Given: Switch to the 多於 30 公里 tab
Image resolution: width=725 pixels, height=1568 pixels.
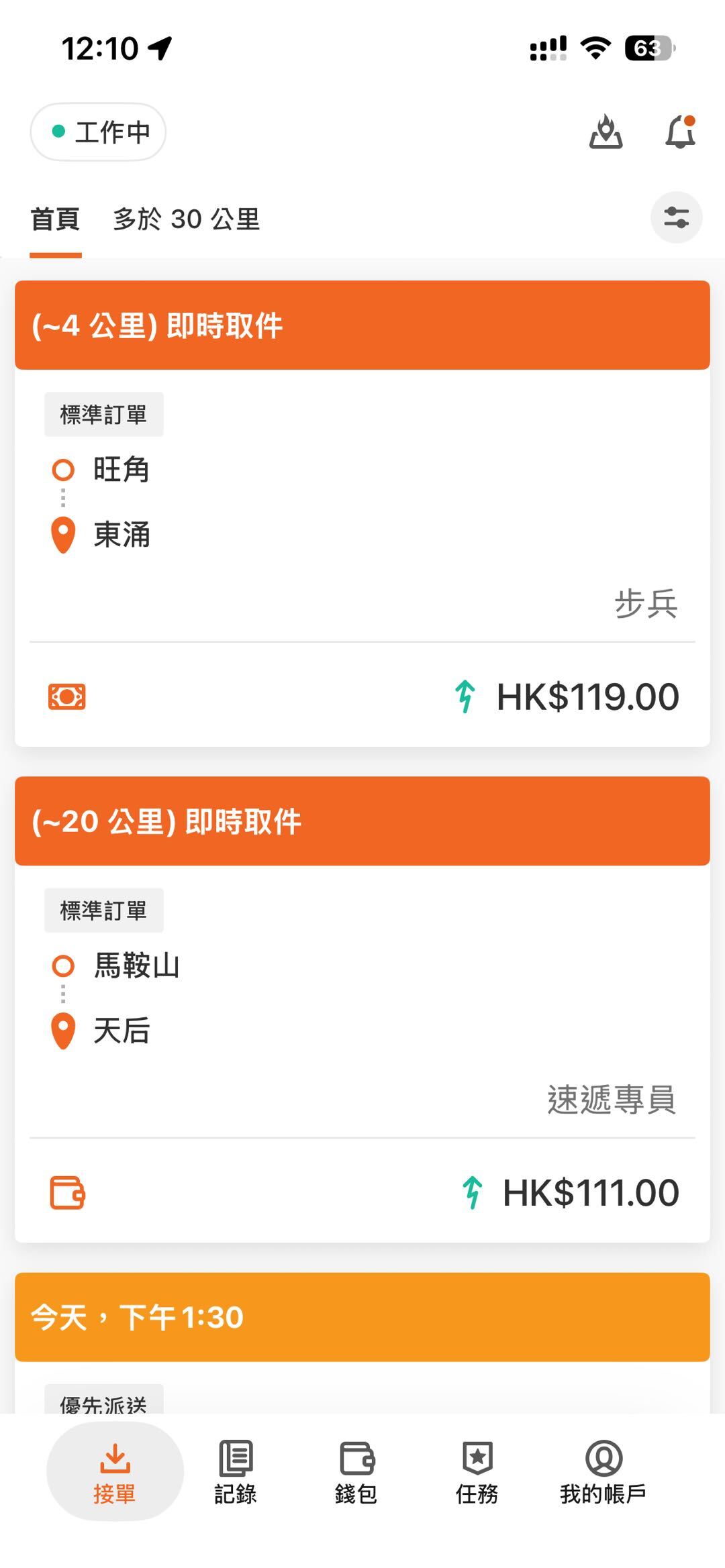Looking at the screenshot, I should click(x=187, y=219).
